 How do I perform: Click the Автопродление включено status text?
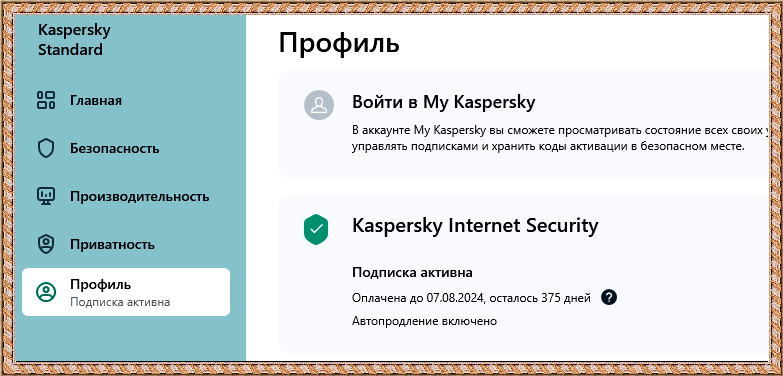[424, 321]
